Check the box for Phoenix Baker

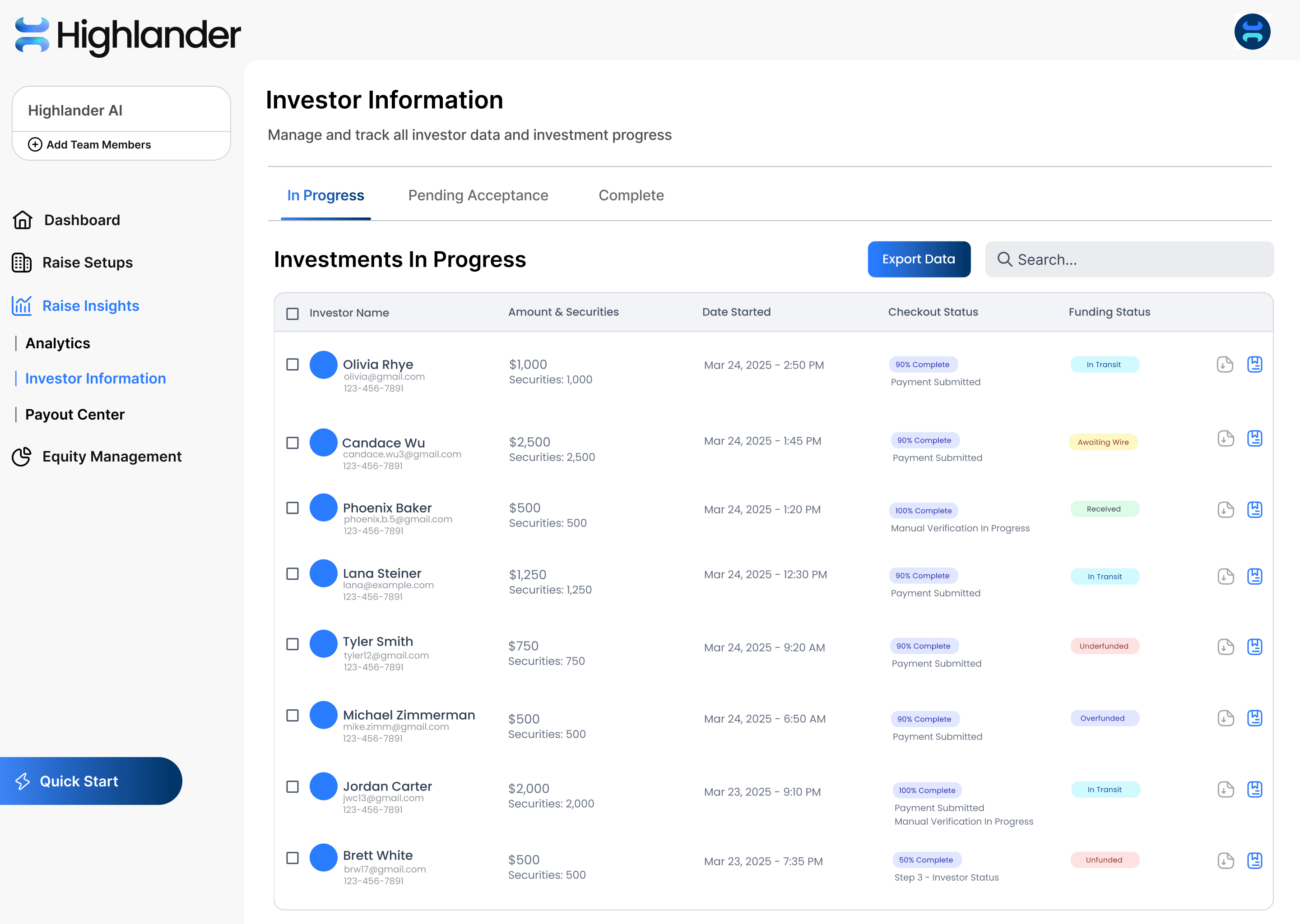[292, 508]
